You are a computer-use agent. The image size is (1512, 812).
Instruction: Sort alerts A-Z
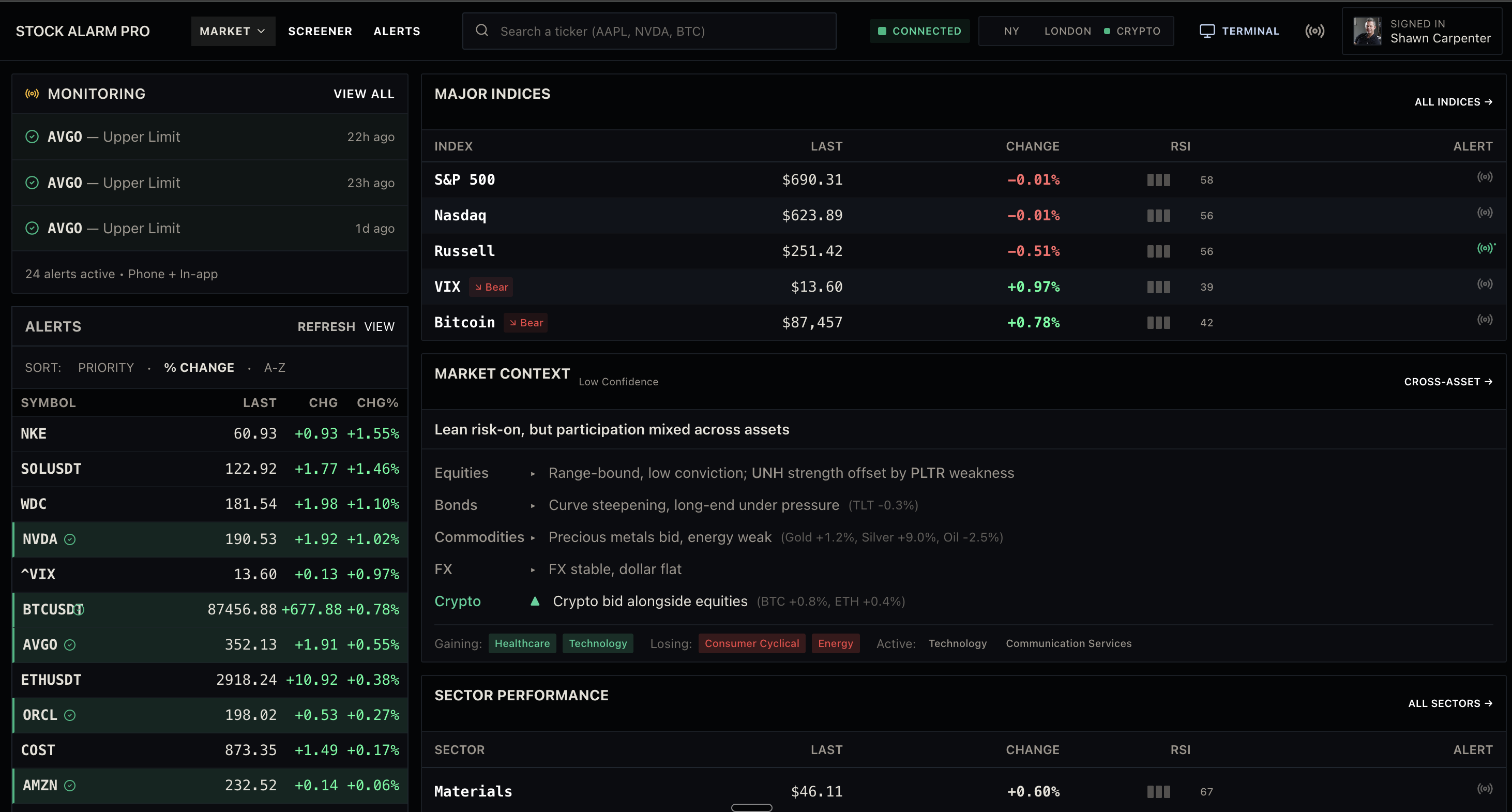pyautogui.click(x=275, y=368)
